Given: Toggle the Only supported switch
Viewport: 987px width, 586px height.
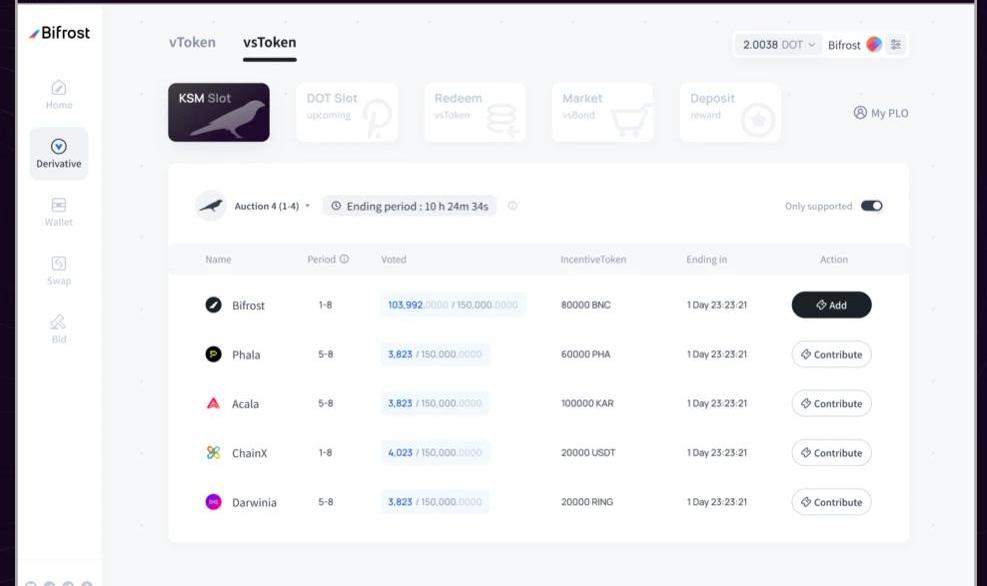Looking at the screenshot, I should click(872, 206).
